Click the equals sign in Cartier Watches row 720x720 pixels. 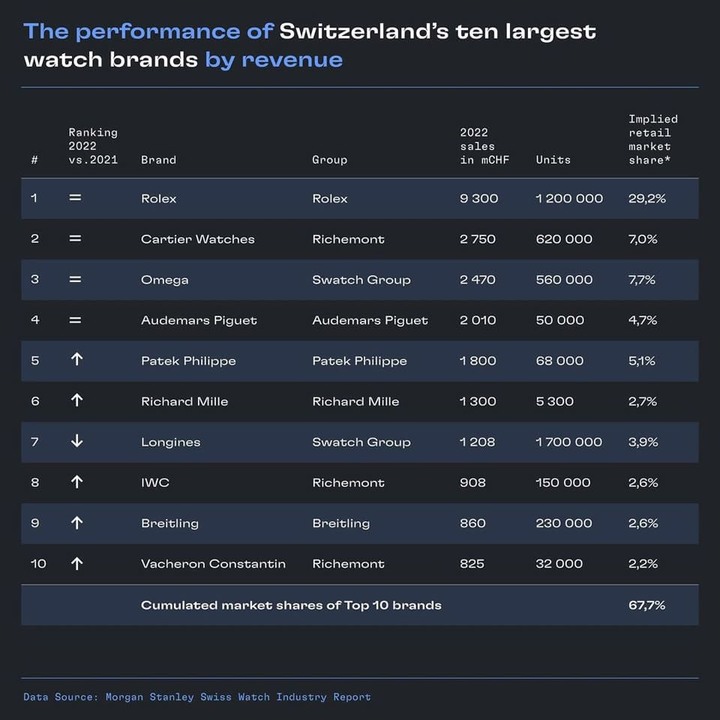(x=75, y=238)
